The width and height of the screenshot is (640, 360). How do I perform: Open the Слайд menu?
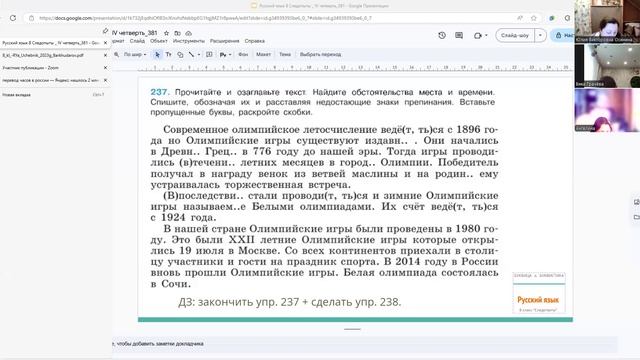137,41
